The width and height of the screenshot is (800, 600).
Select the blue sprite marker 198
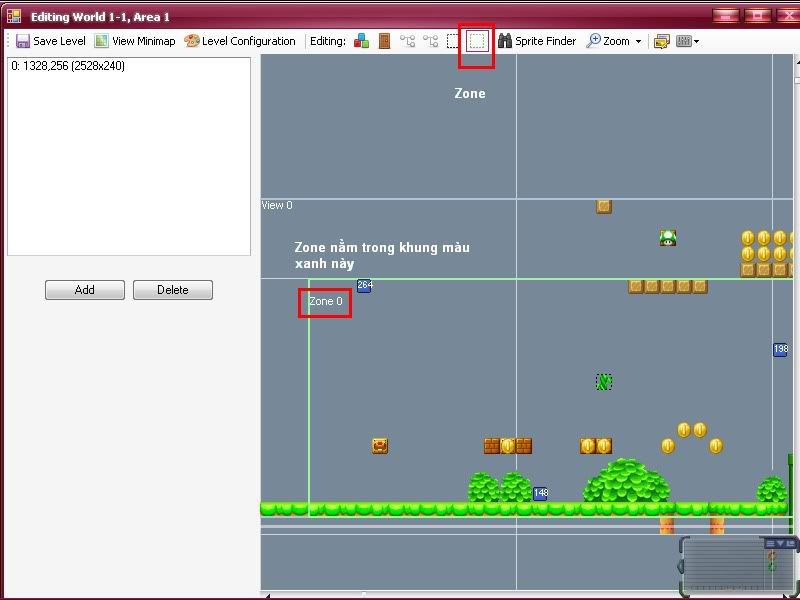[780, 350]
